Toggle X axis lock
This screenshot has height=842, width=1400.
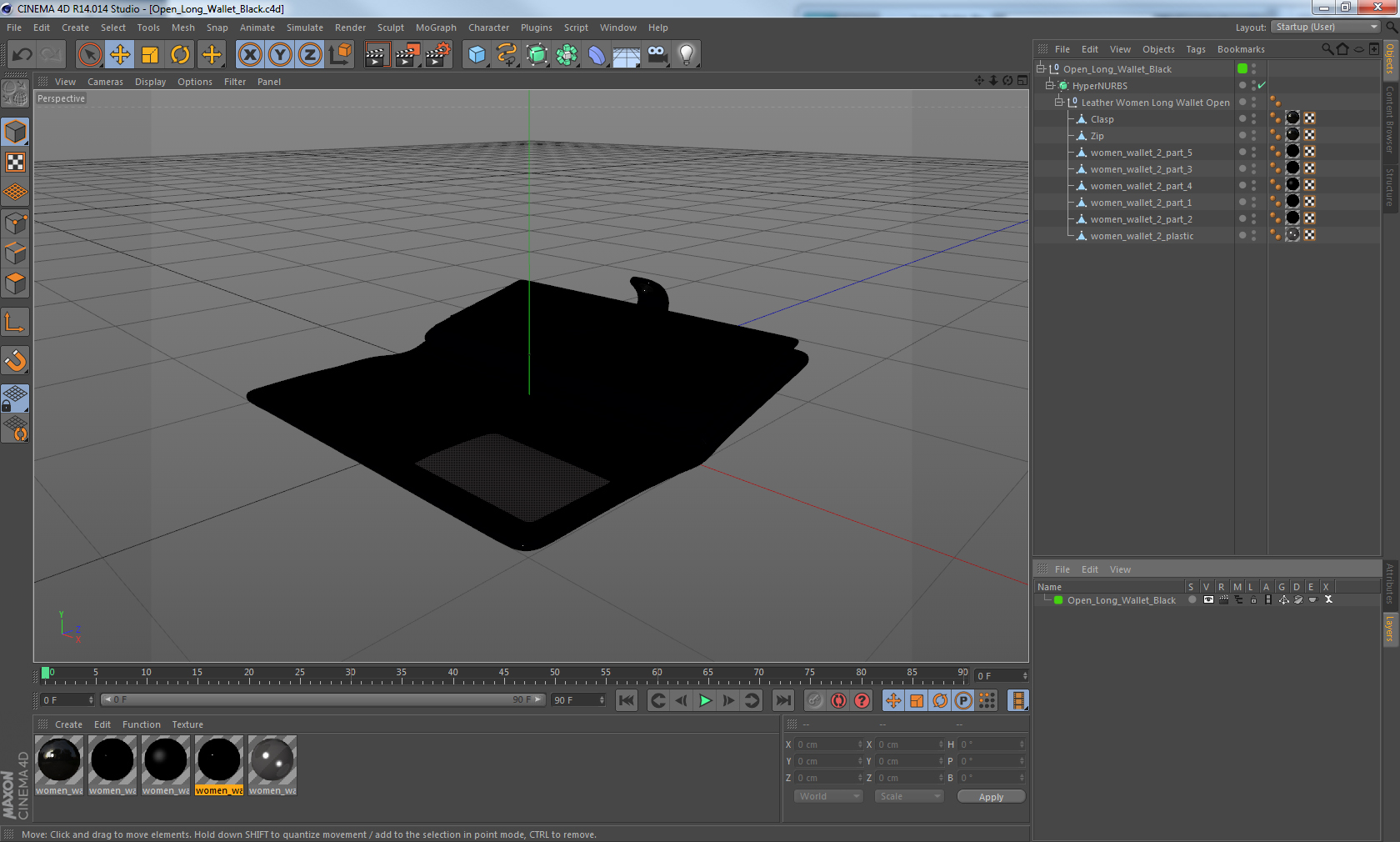pyautogui.click(x=250, y=55)
